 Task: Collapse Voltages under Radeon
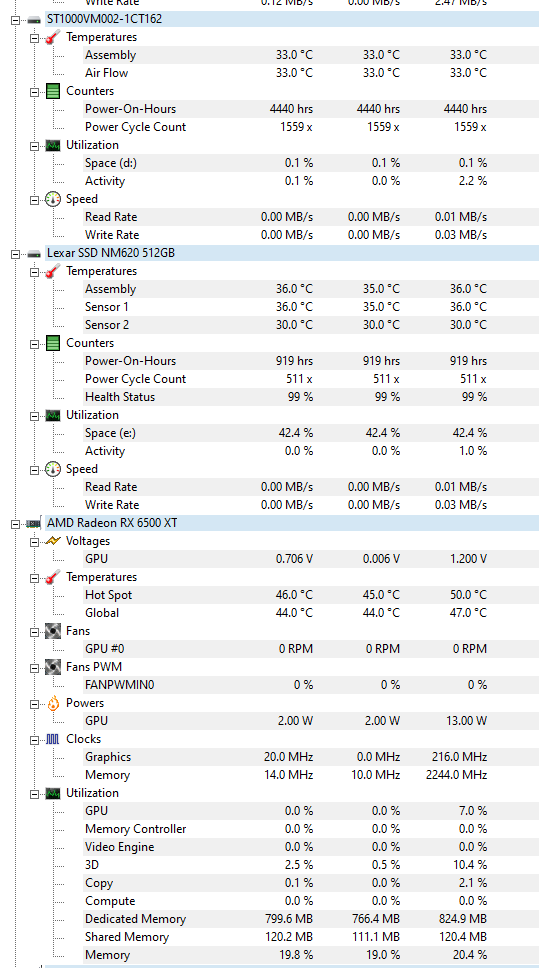coord(35,541)
